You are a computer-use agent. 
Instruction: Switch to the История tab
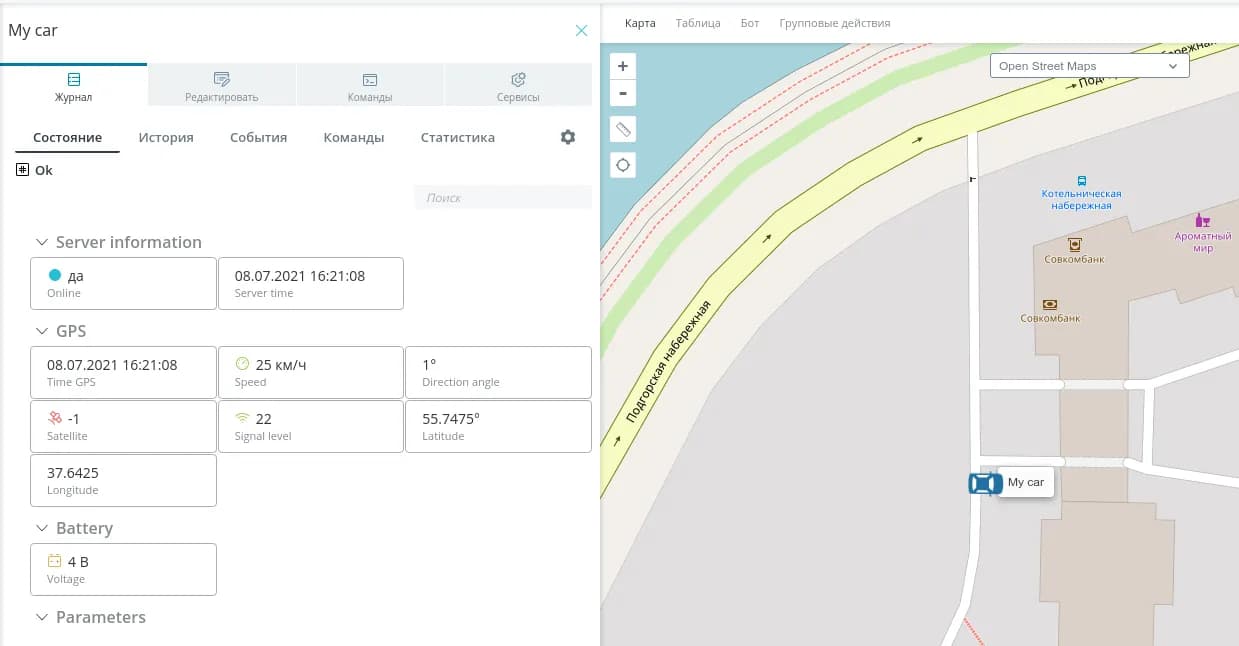pos(166,138)
